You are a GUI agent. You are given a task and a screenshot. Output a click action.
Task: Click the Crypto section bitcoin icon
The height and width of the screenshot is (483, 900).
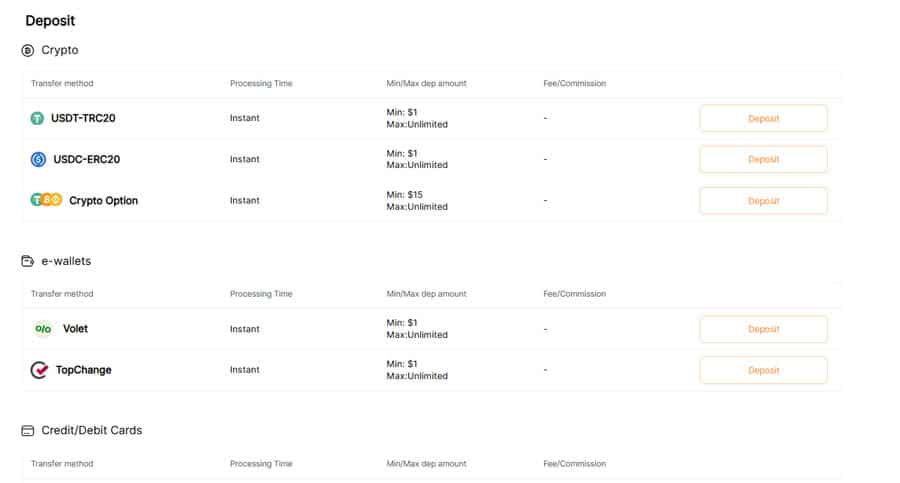click(x=28, y=51)
